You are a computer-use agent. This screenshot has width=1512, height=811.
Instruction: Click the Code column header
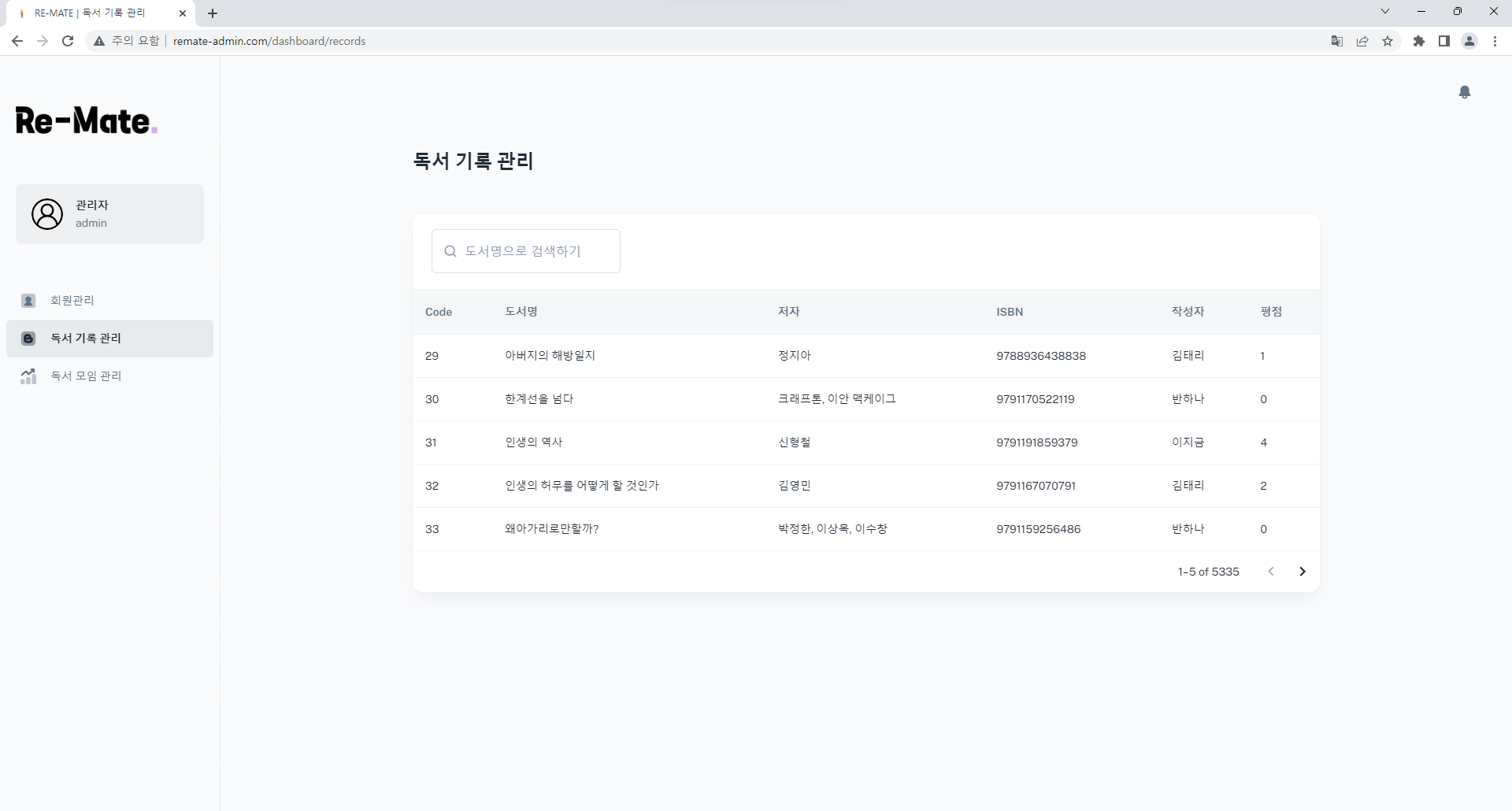(x=439, y=312)
